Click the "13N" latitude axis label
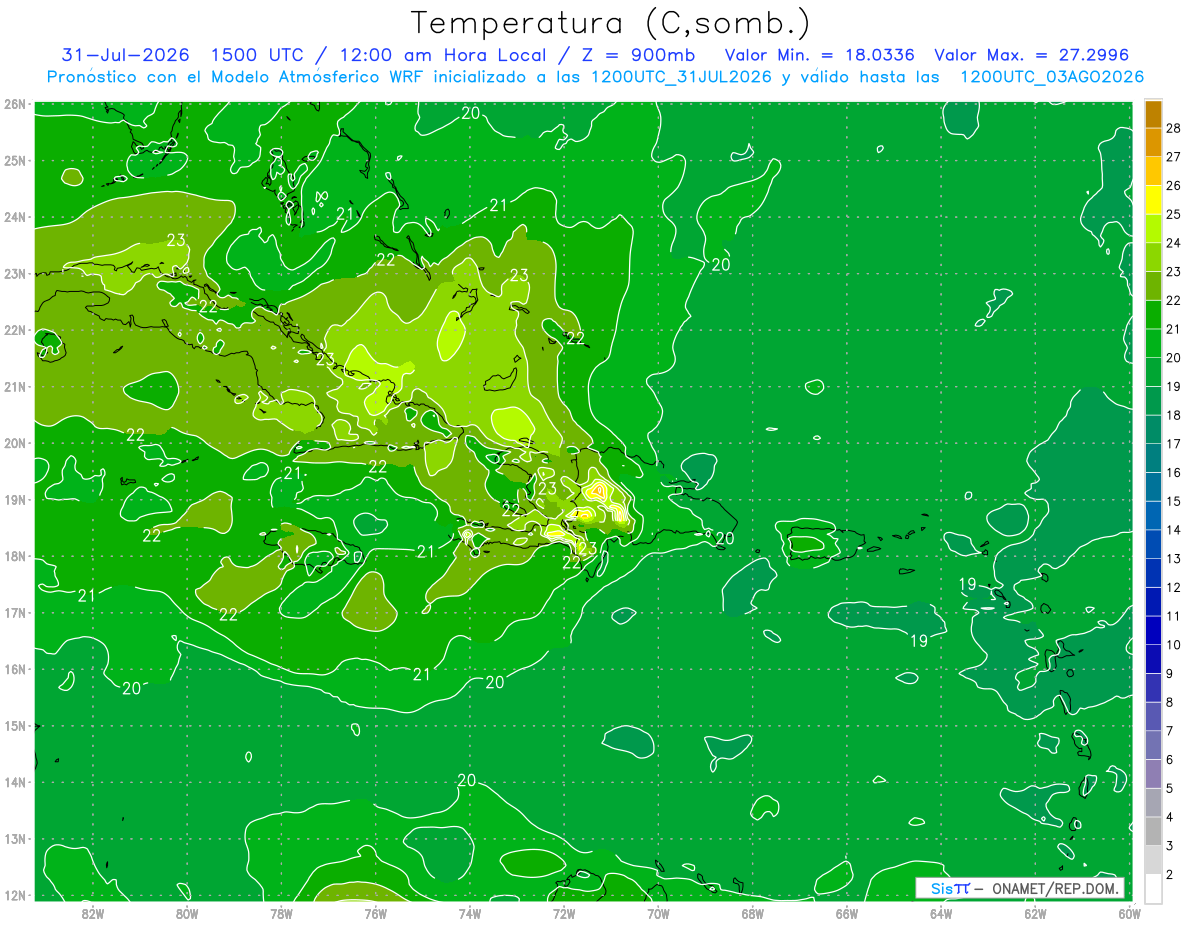The height and width of the screenshot is (927, 1200). coord(15,839)
